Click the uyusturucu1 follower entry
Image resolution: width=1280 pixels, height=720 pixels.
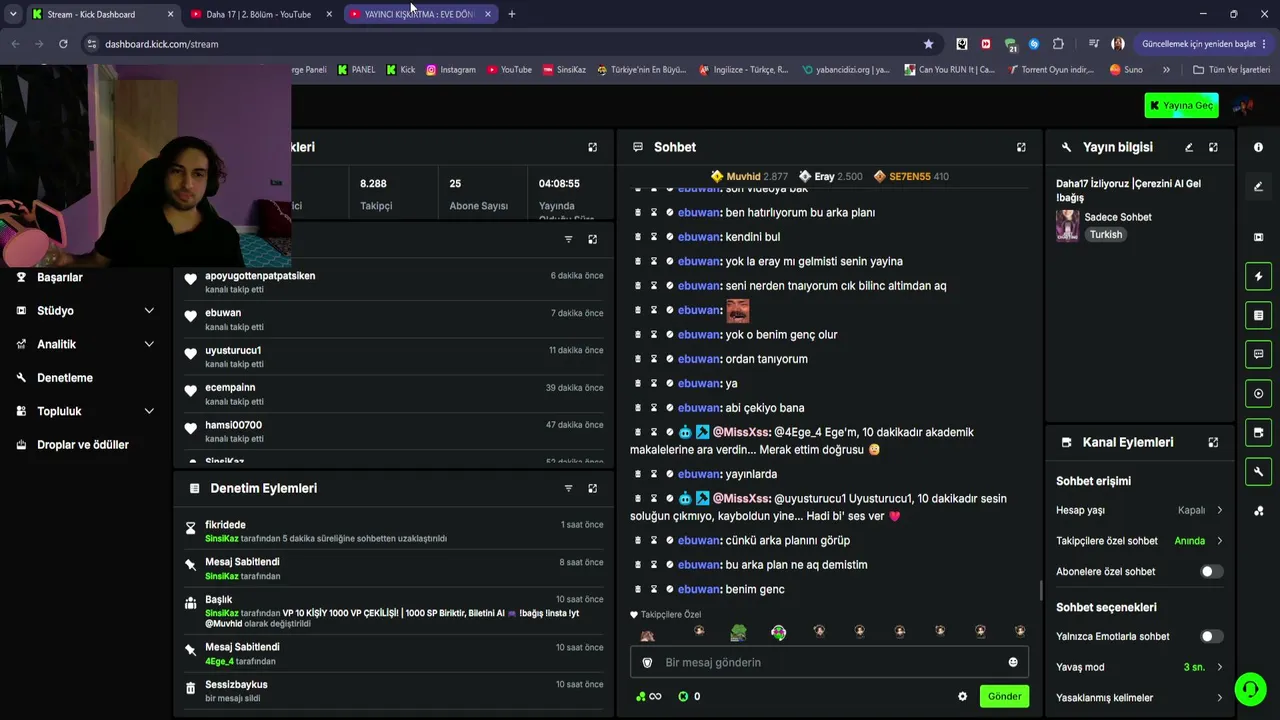click(x=394, y=357)
